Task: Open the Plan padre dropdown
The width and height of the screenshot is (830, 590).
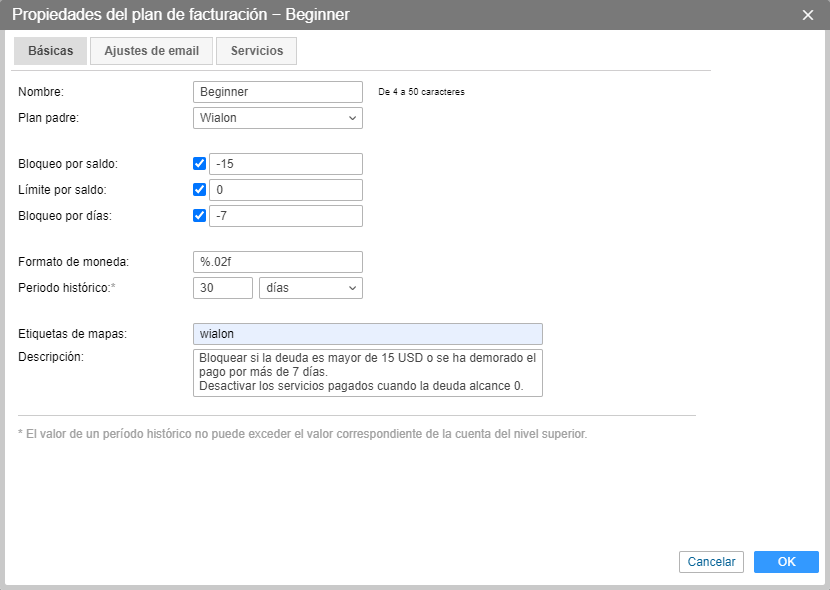Action: tap(277, 118)
